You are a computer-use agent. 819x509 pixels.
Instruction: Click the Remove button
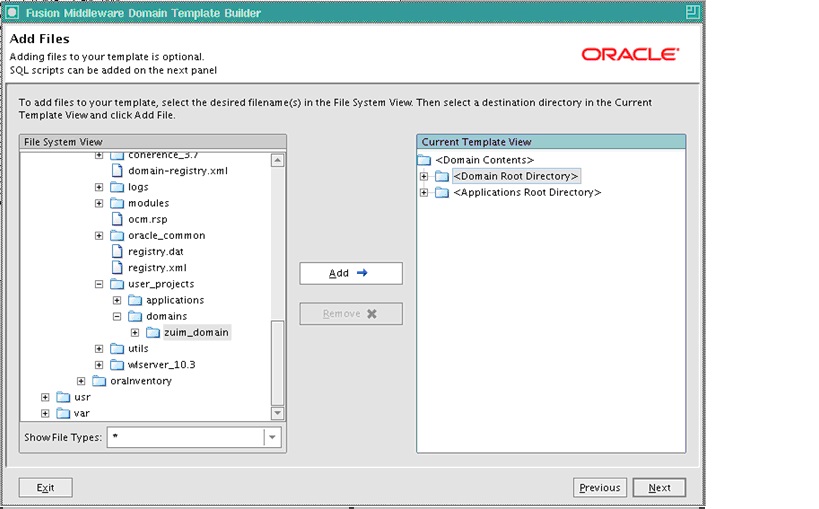[351, 314]
